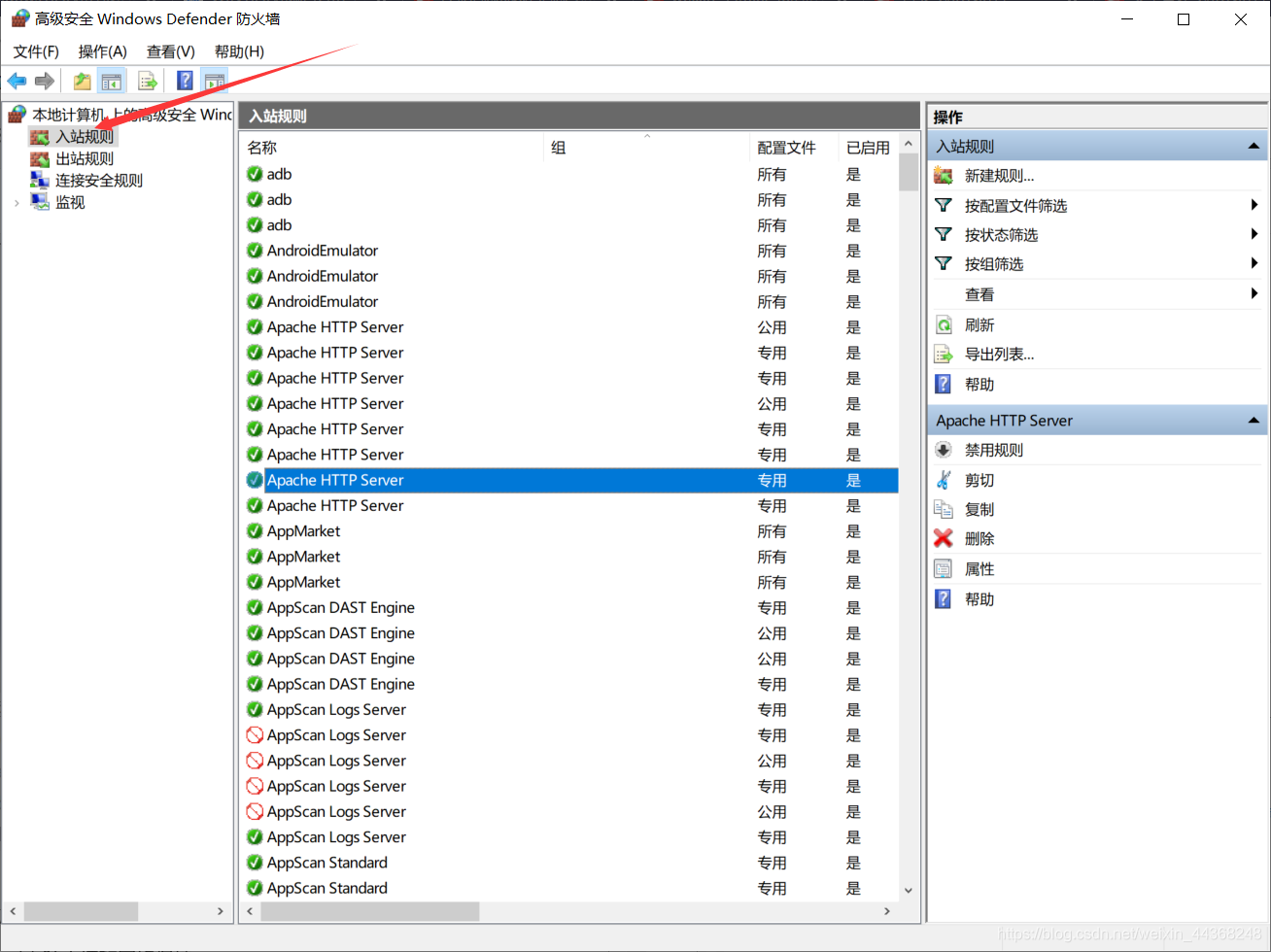Click the rules list scroll-left arrow
Screen dimensions: 1271x952
(x=250, y=911)
